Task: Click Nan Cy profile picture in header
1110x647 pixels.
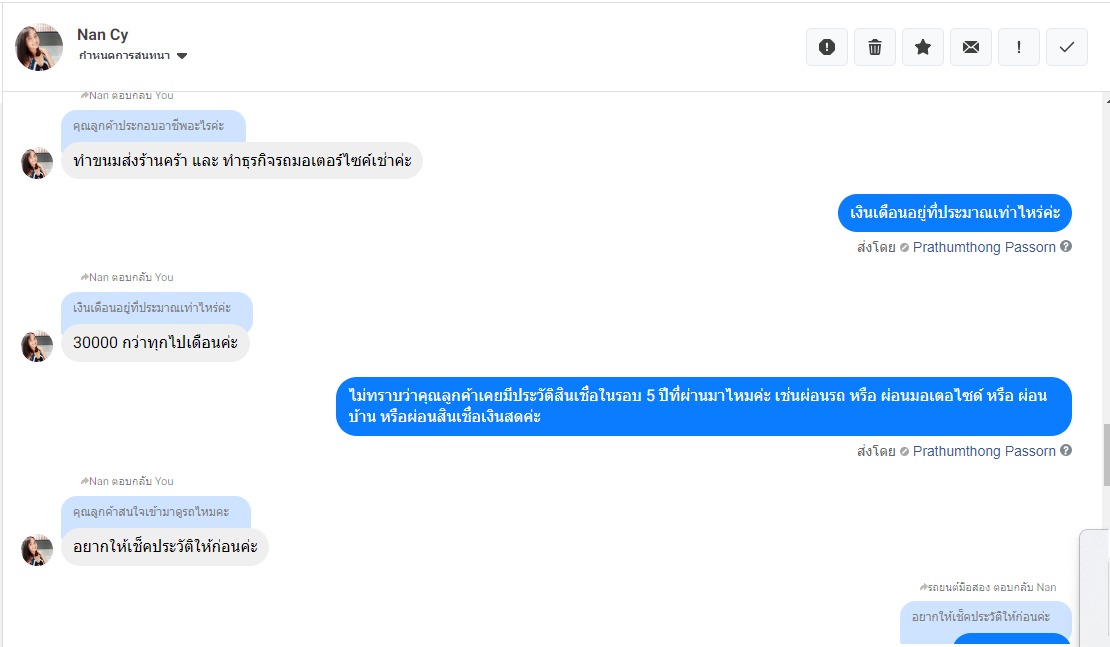Action: click(x=39, y=47)
